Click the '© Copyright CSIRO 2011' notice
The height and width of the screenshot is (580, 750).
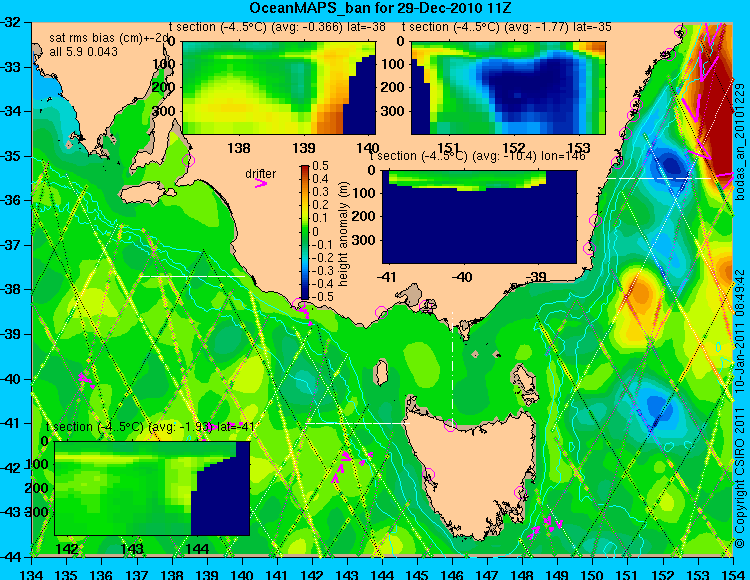click(740, 478)
